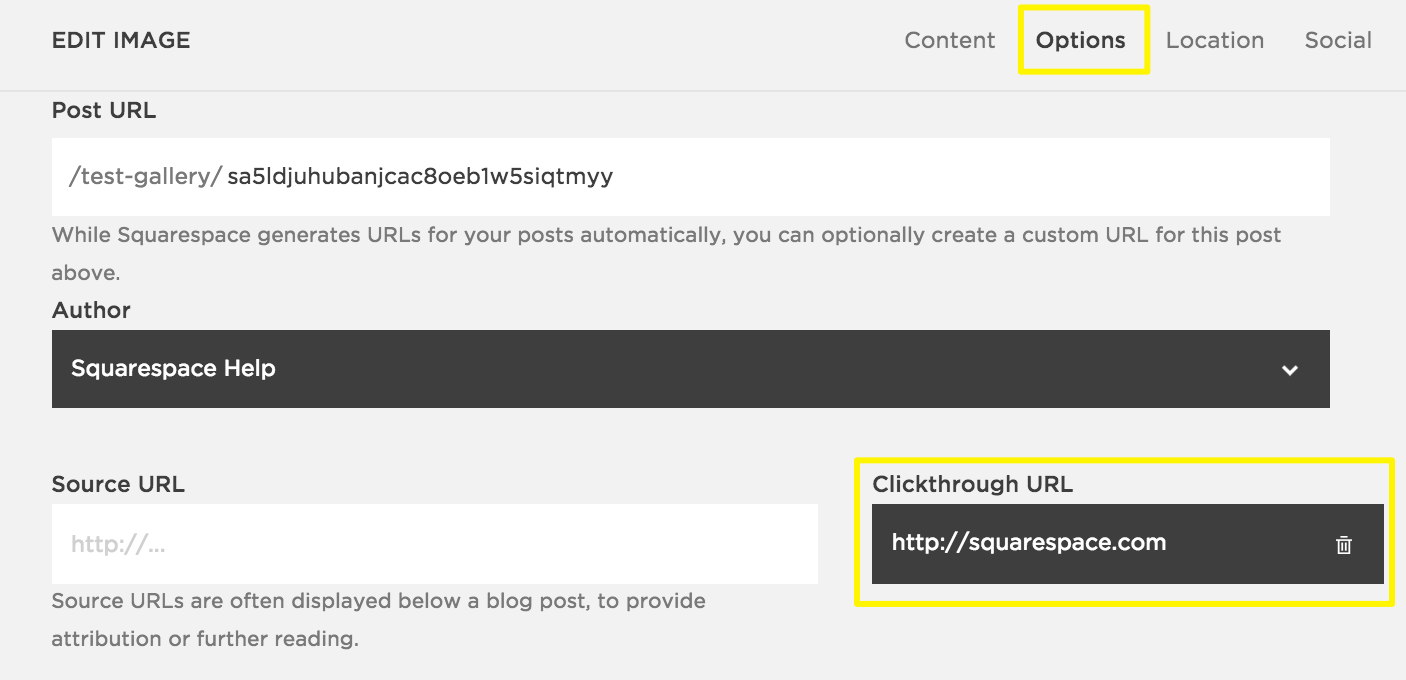1406x680 pixels.
Task: Go to the Social tab
Action: tap(1338, 40)
